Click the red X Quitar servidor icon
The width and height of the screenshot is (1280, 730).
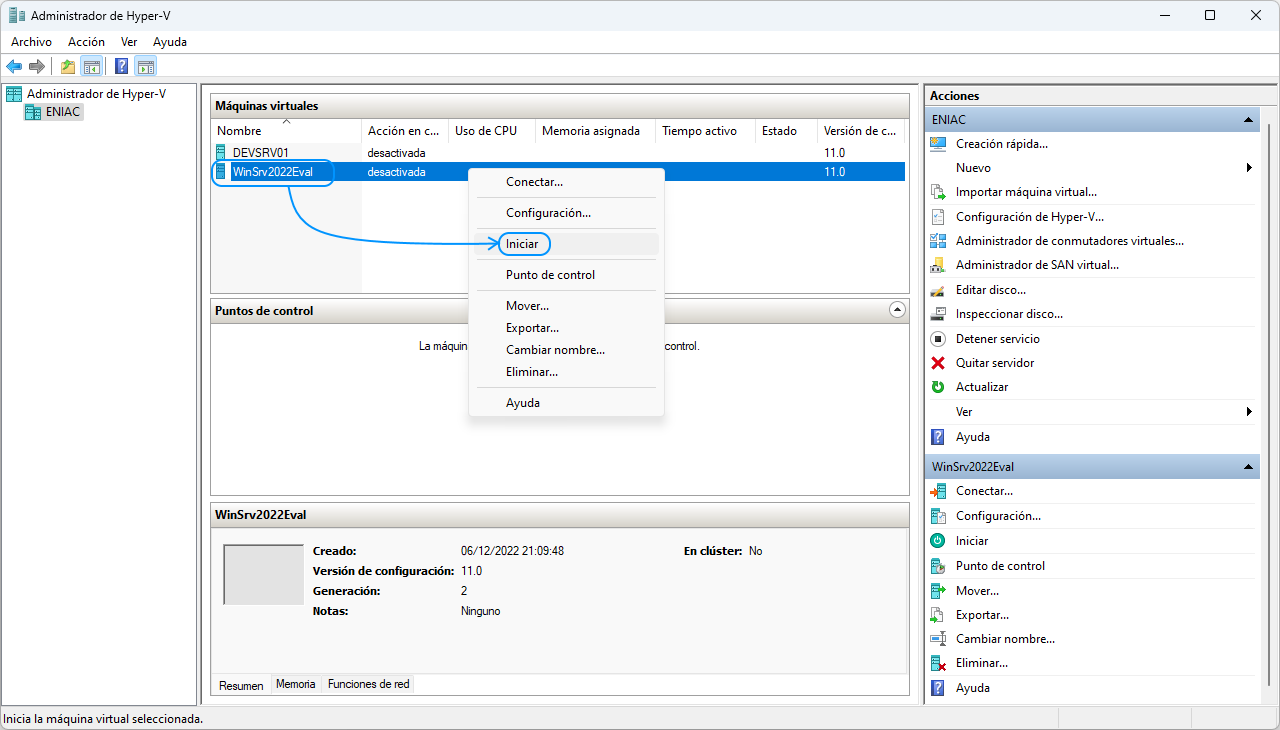[938, 363]
